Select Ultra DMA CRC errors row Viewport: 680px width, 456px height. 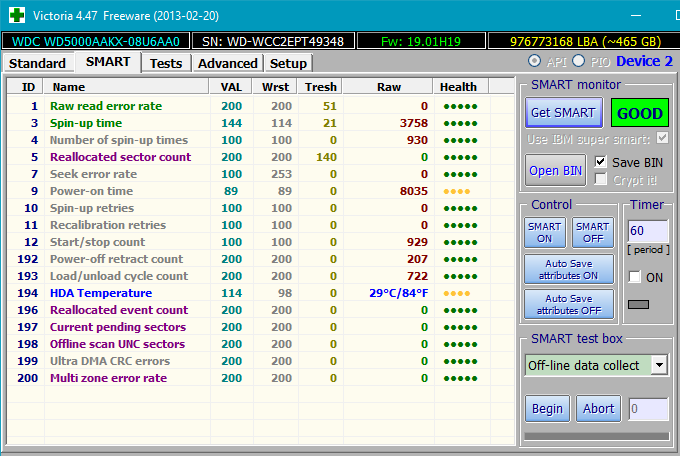(x=260, y=361)
